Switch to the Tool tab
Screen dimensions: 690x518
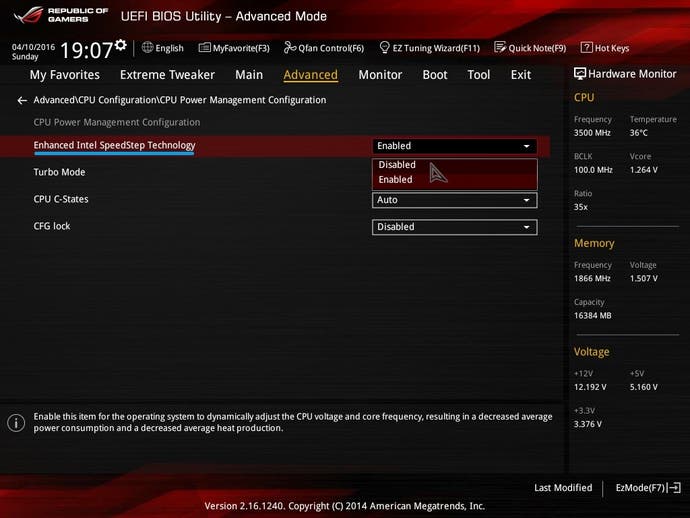(479, 75)
